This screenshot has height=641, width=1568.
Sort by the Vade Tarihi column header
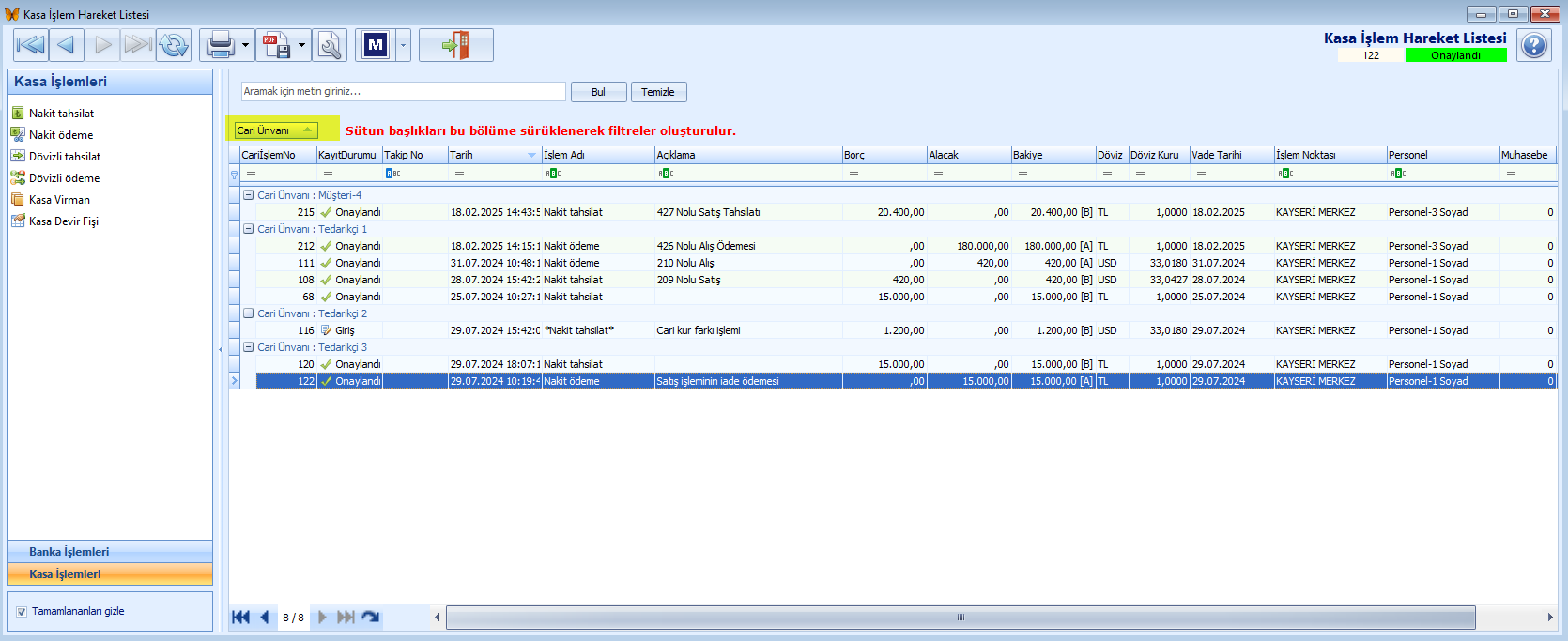point(1232,155)
